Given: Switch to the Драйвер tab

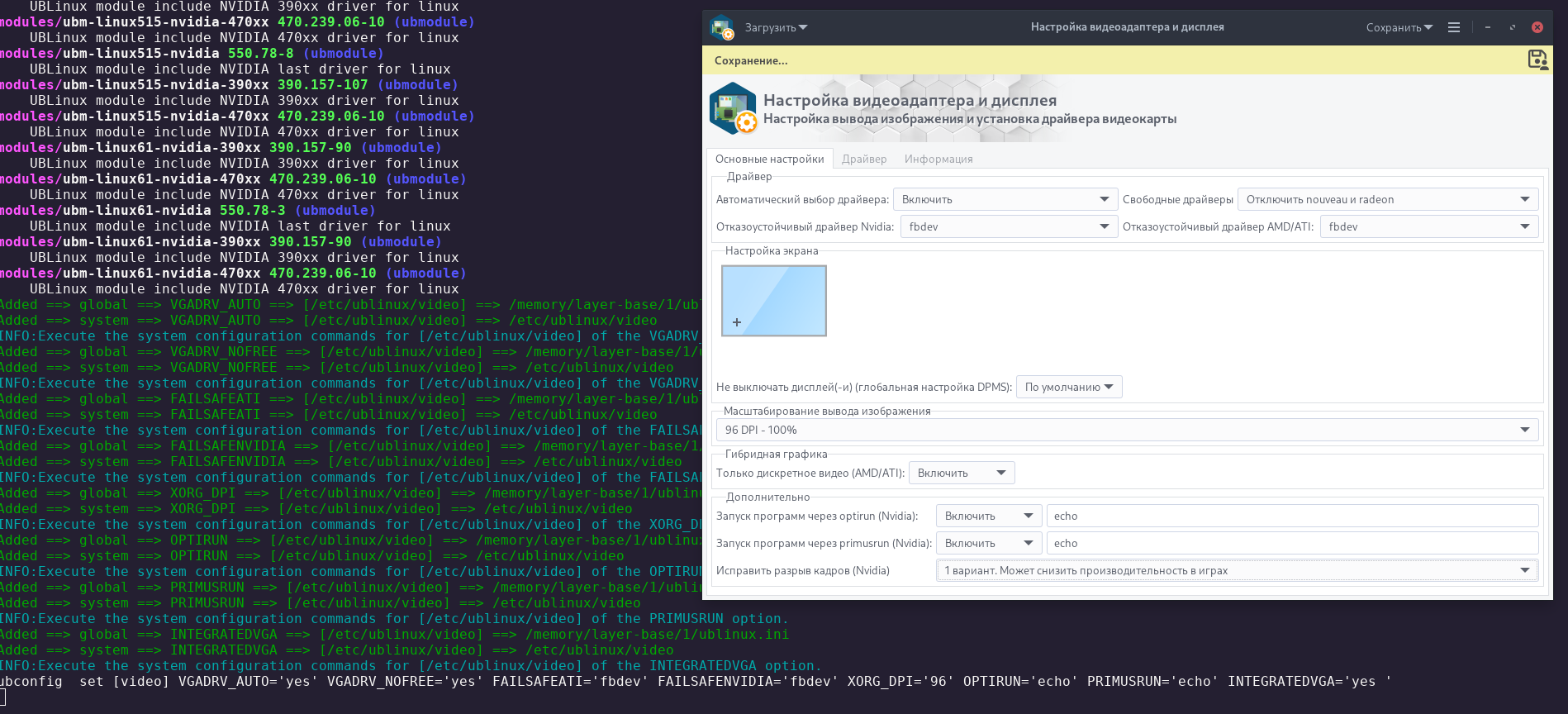Looking at the screenshot, I should (864, 159).
